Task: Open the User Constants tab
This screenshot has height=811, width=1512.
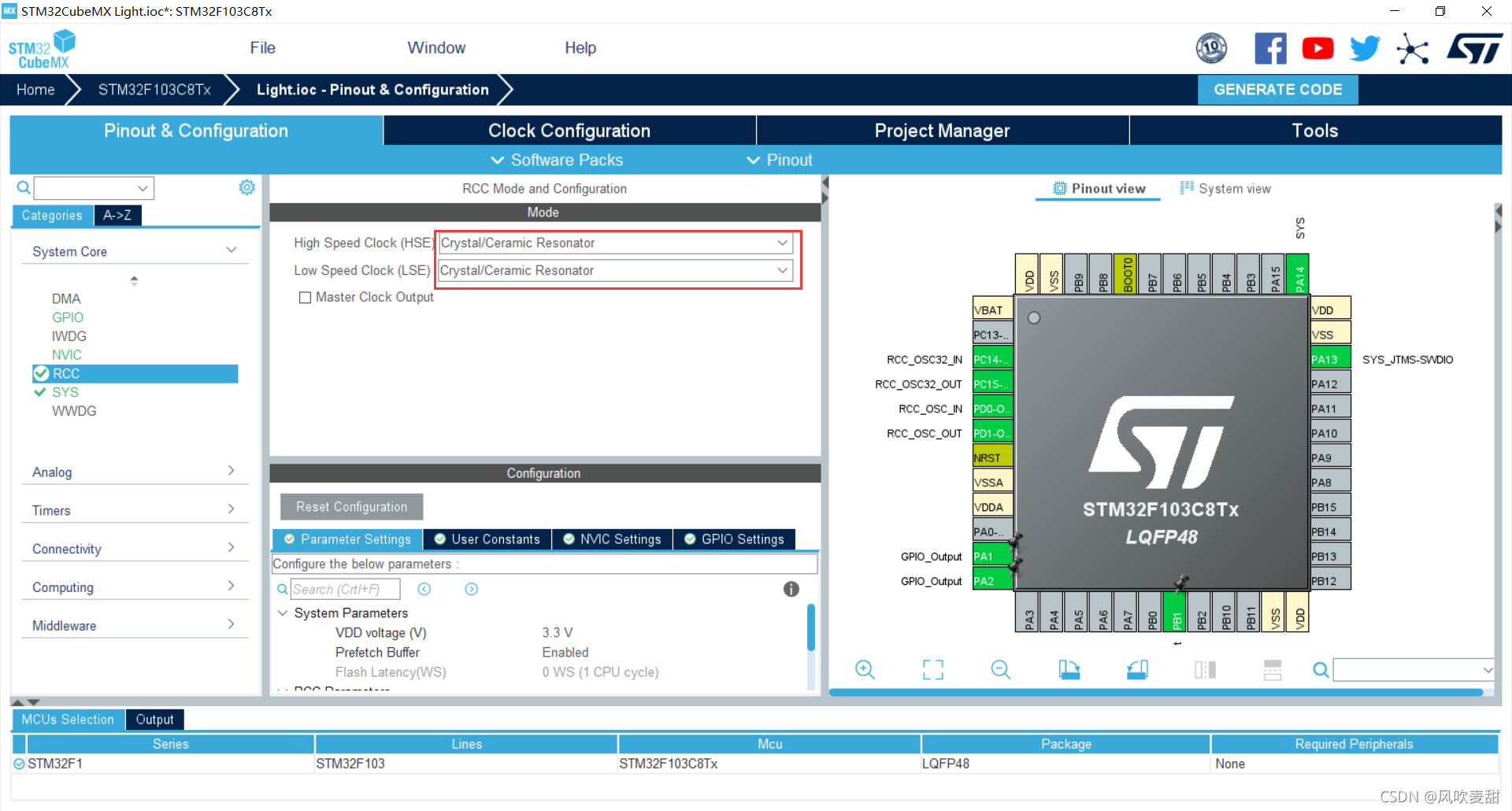Action: pos(487,539)
